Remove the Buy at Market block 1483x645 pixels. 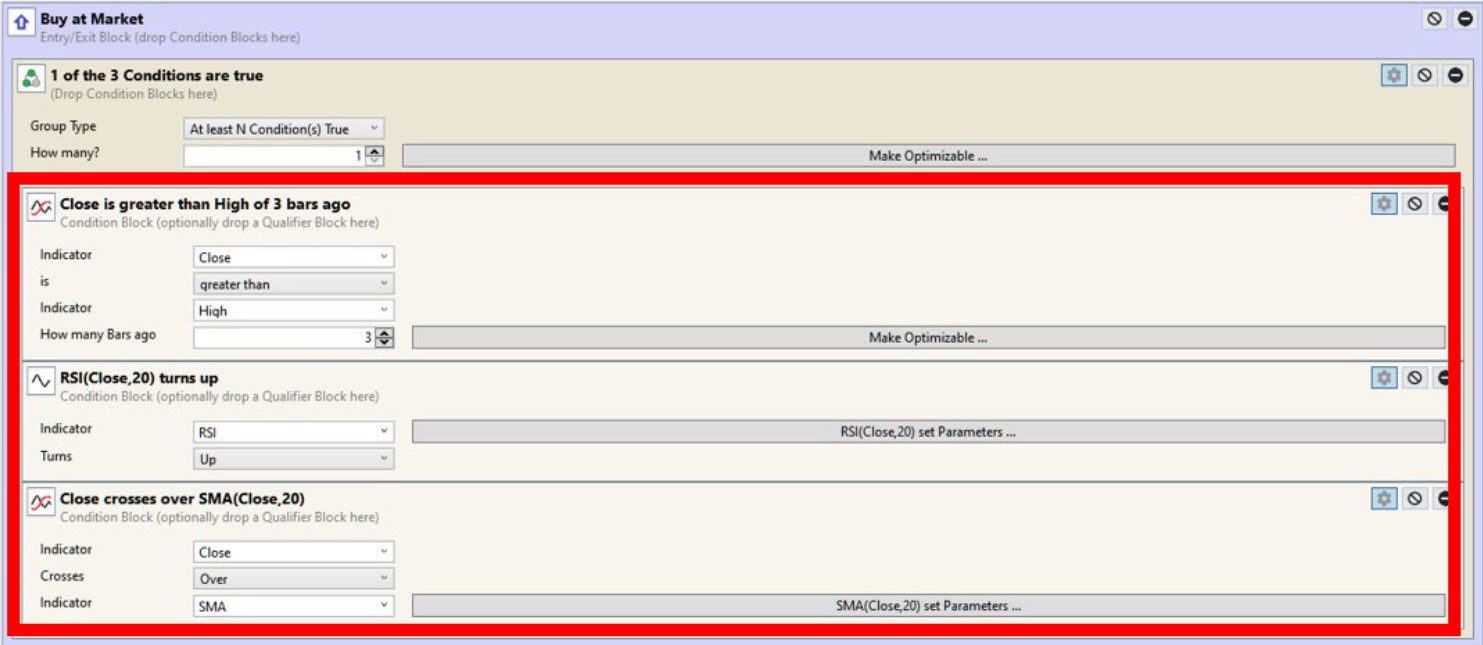pos(1464,19)
